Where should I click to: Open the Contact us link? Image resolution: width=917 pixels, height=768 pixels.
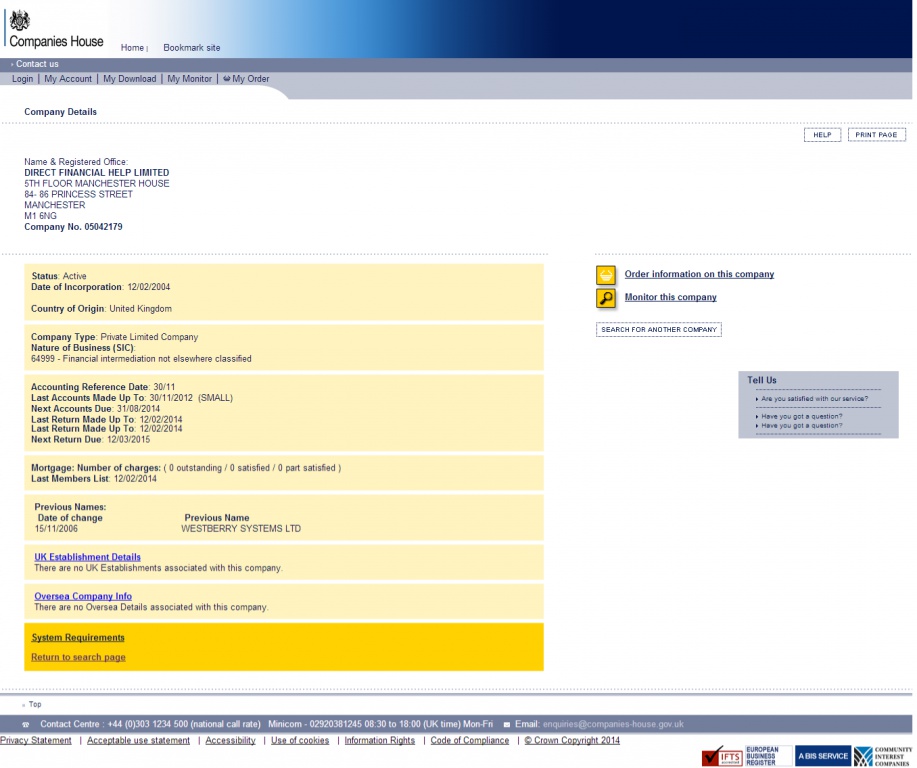[37, 64]
